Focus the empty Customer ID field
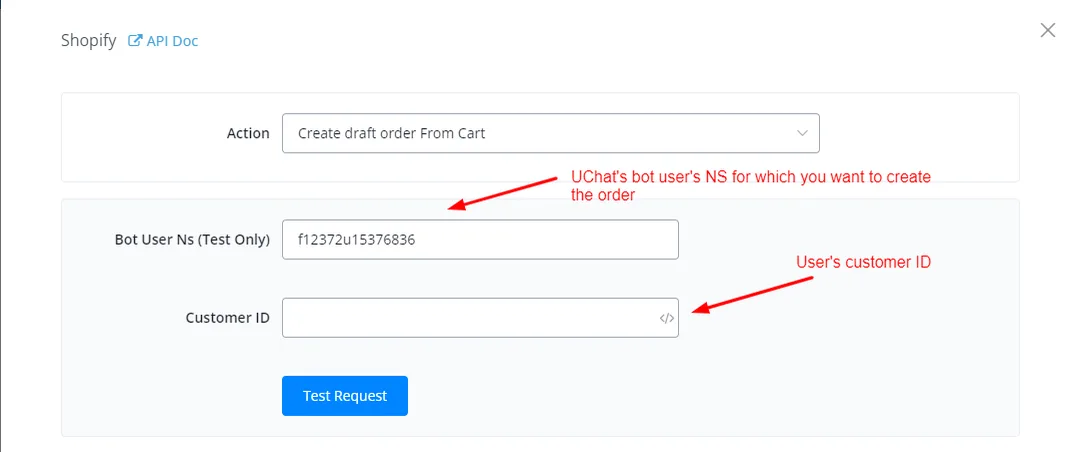This screenshot has height=452, width=1071. click(480, 317)
